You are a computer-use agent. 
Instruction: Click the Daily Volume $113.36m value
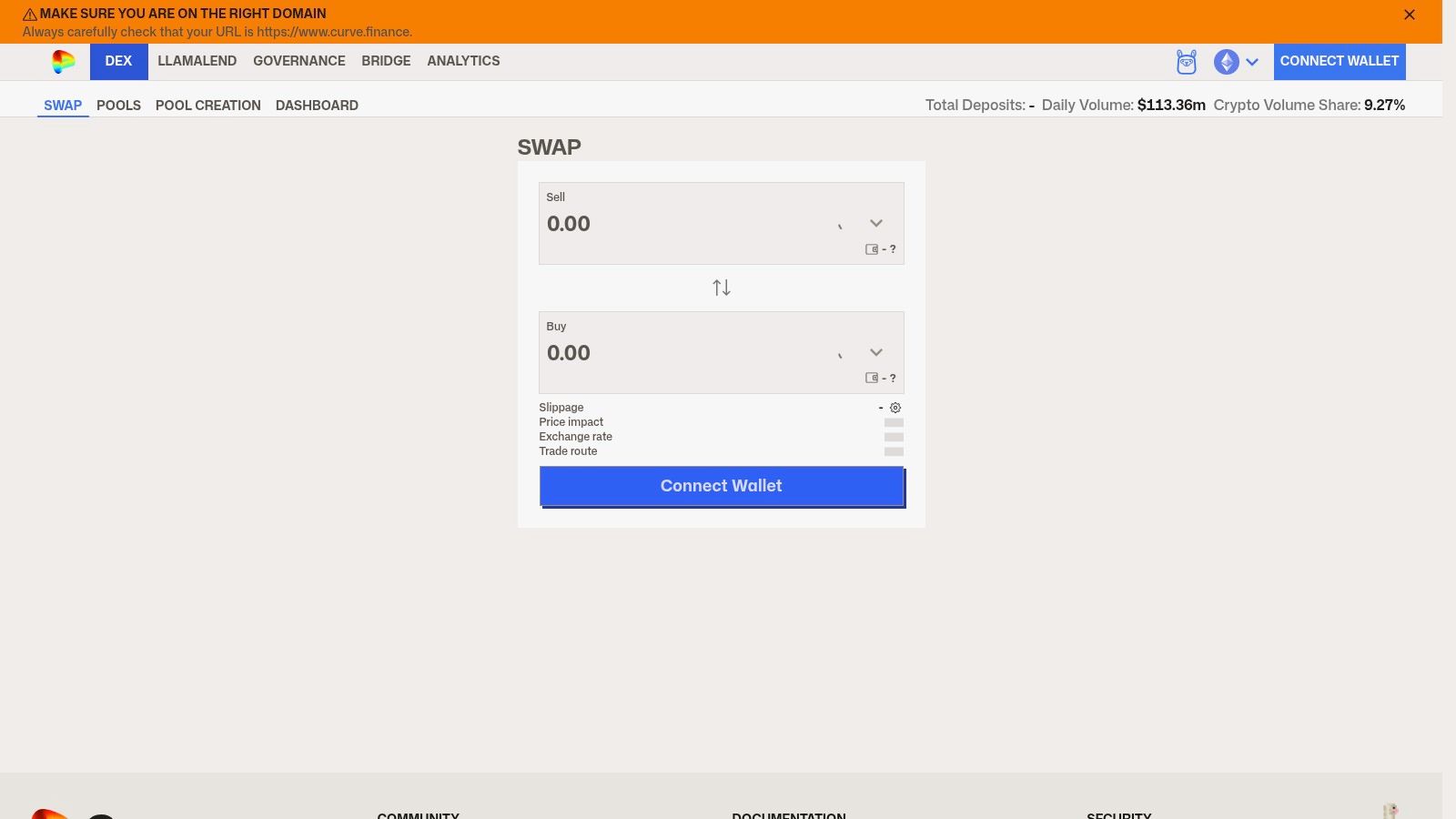pyautogui.click(x=1171, y=106)
